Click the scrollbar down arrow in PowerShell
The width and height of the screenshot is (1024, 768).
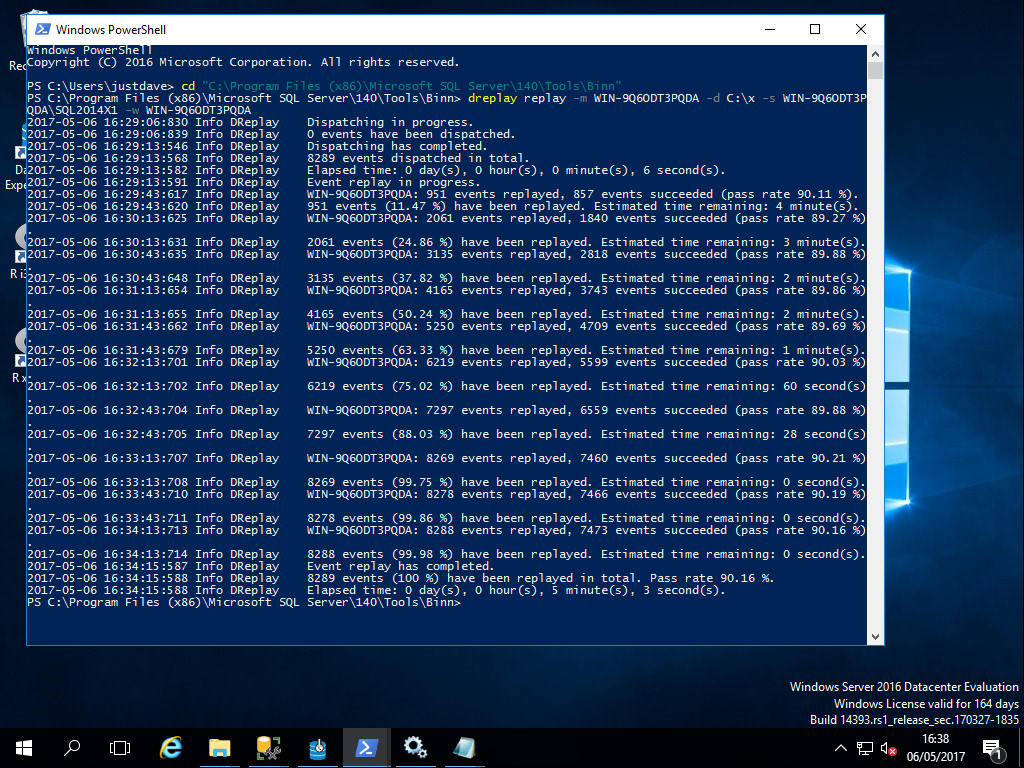click(x=875, y=637)
